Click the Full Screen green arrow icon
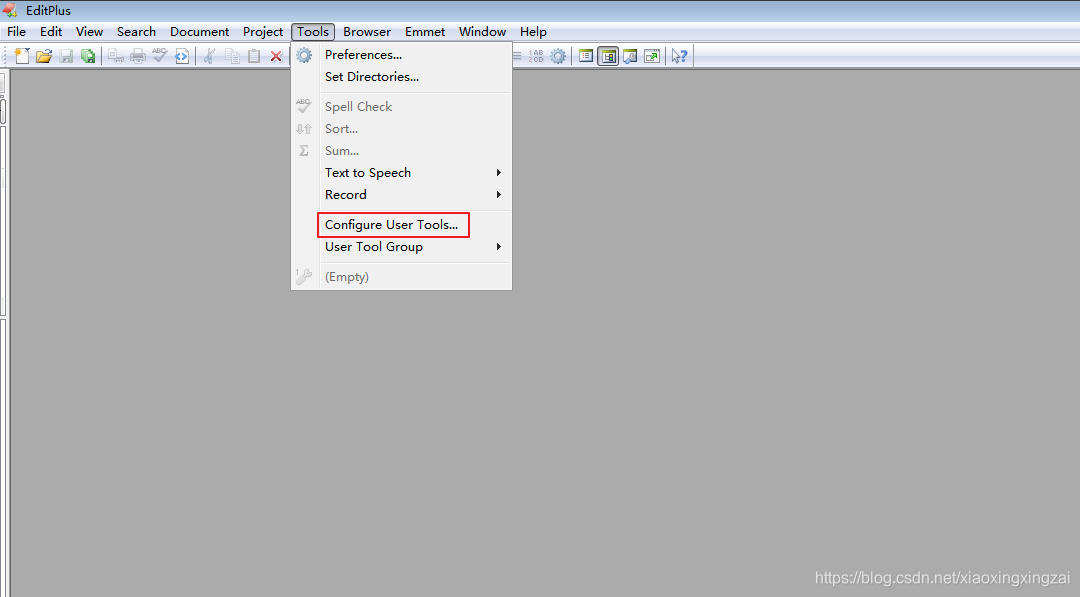1080x597 pixels. point(652,56)
